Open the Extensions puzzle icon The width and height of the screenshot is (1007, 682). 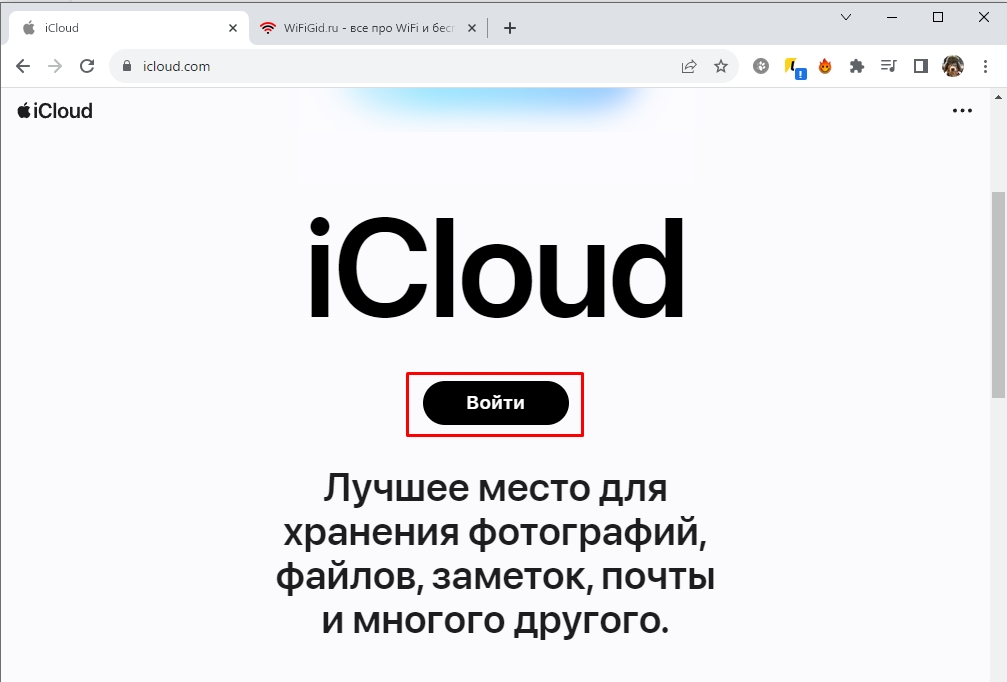click(x=857, y=66)
